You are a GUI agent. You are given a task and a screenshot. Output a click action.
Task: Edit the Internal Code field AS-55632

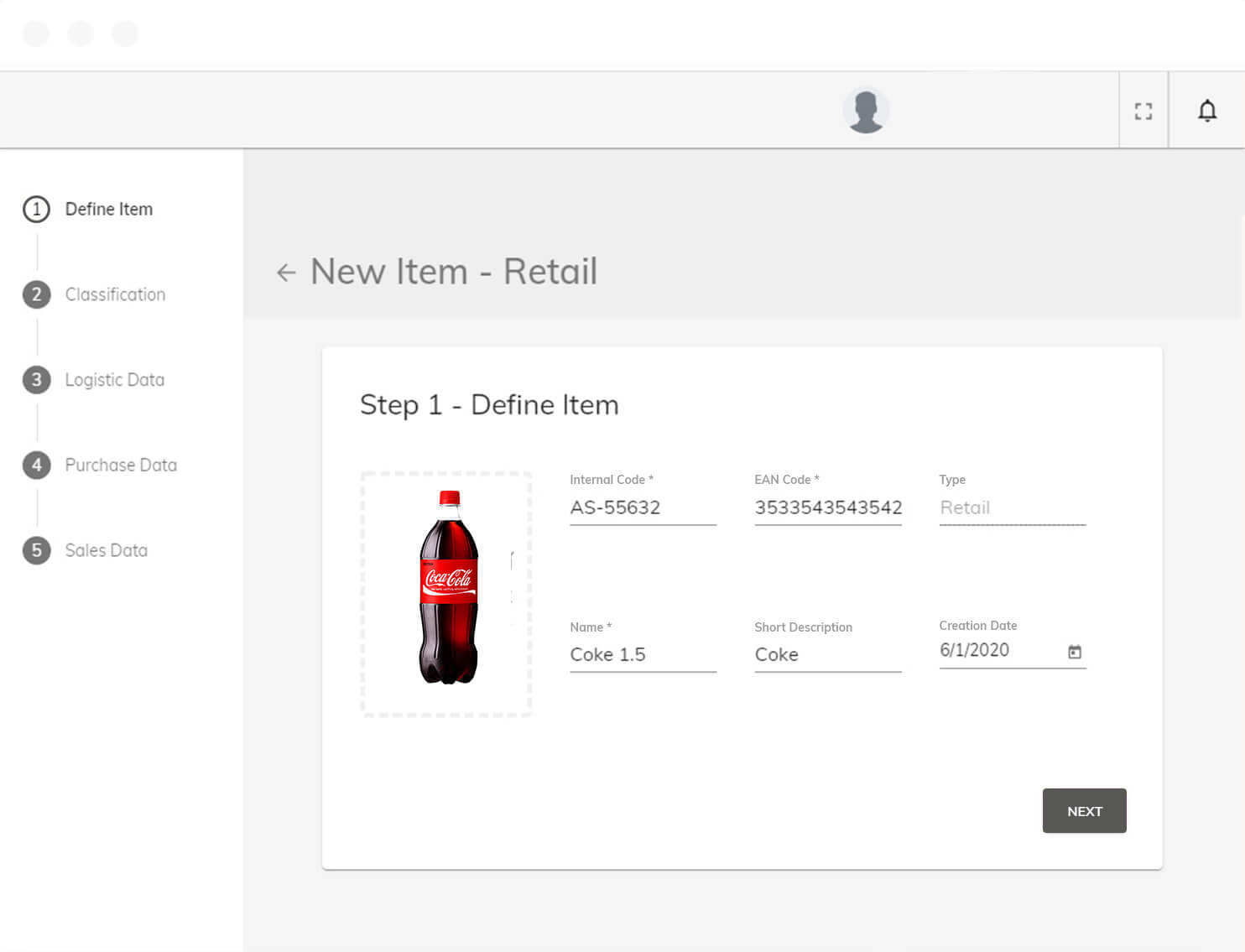pos(643,508)
